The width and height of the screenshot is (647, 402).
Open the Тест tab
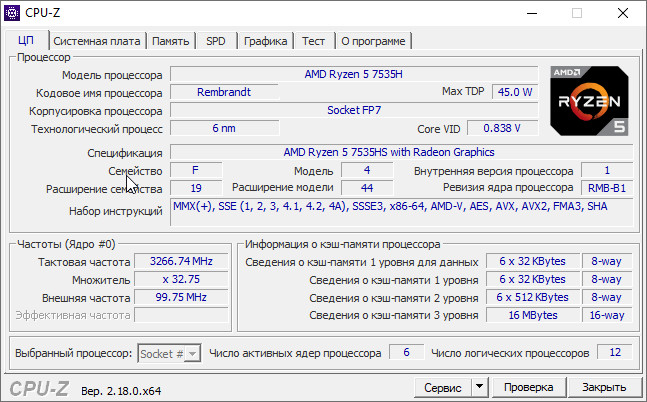[313, 41]
